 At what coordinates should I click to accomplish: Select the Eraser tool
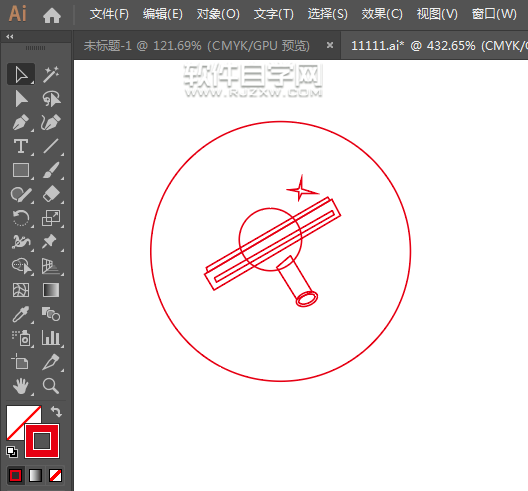coord(51,194)
